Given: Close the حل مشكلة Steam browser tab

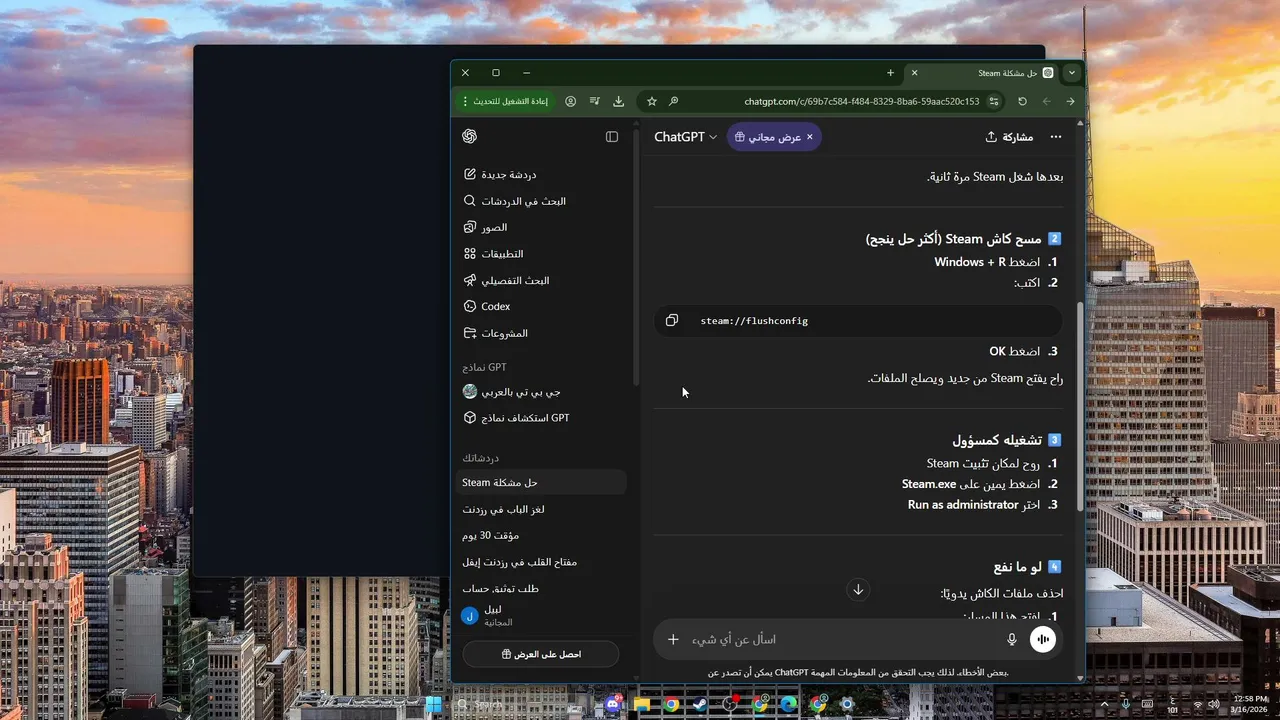Looking at the screenshot, I should click(914, 73).
